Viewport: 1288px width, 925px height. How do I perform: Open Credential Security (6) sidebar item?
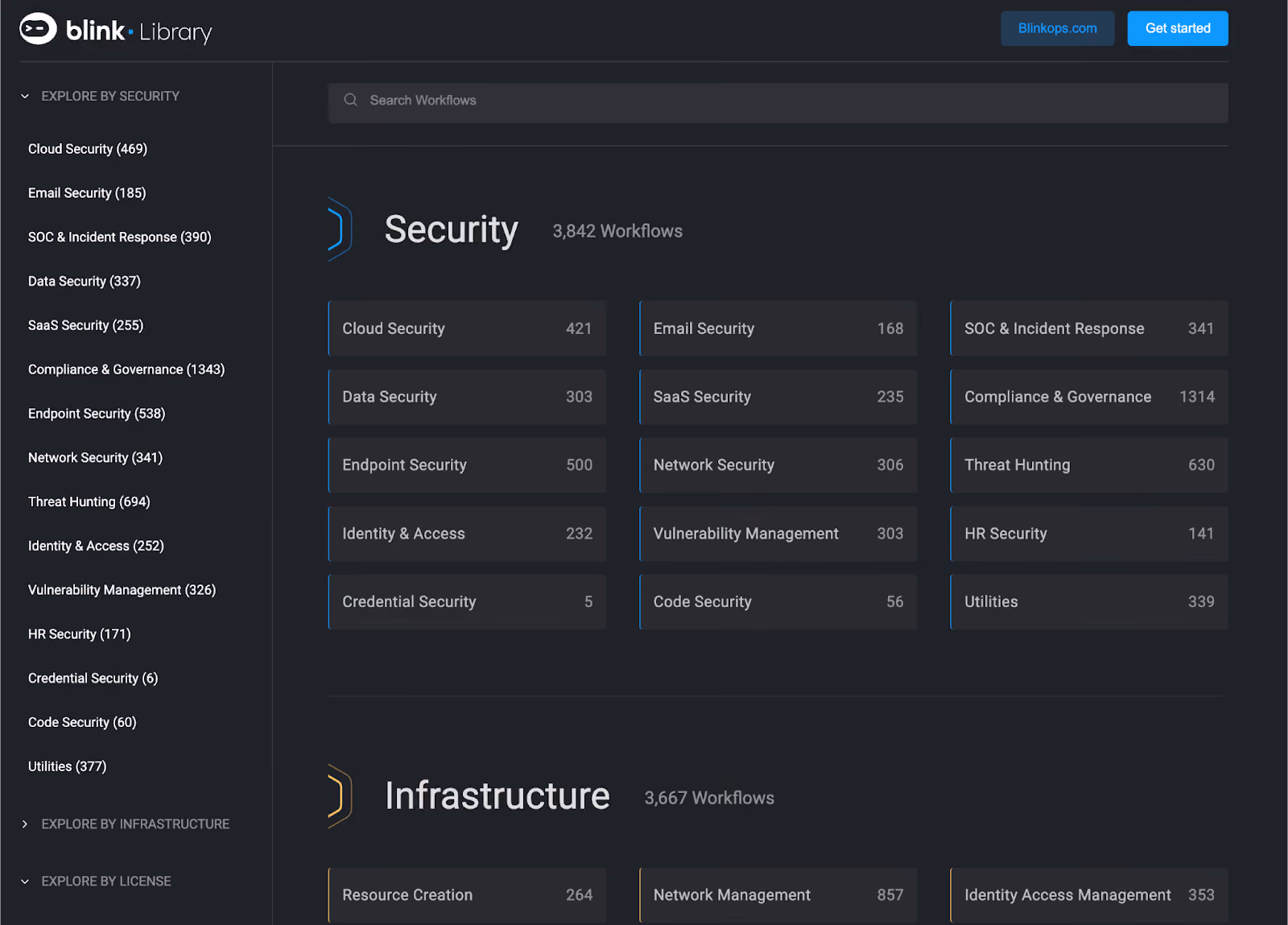93,679
